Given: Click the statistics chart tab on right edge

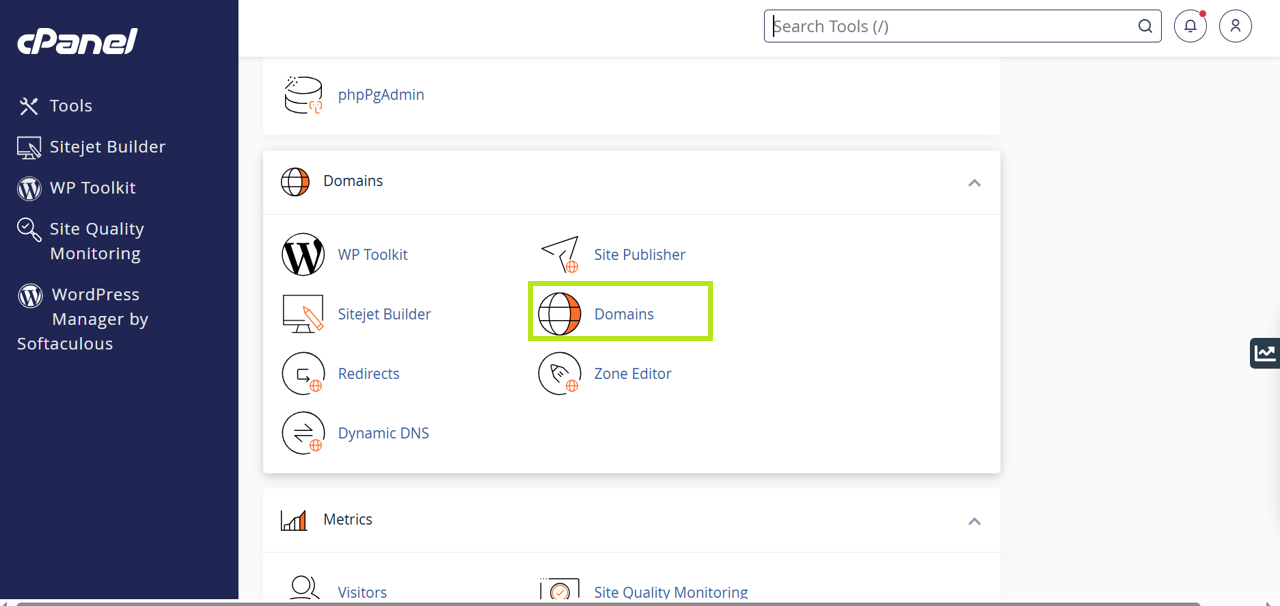Looking at the screenshot, I should [1265, 352].
